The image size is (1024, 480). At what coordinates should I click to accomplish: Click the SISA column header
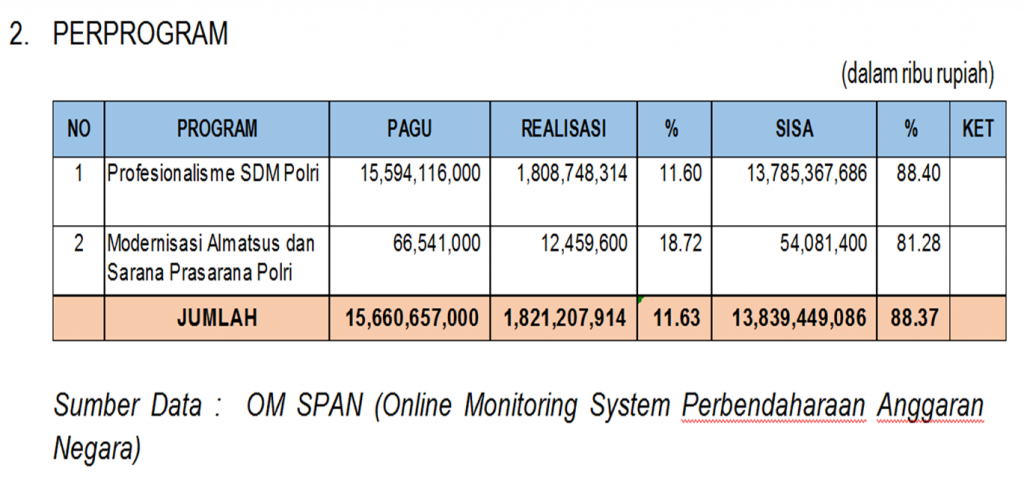tap(793, 129)
